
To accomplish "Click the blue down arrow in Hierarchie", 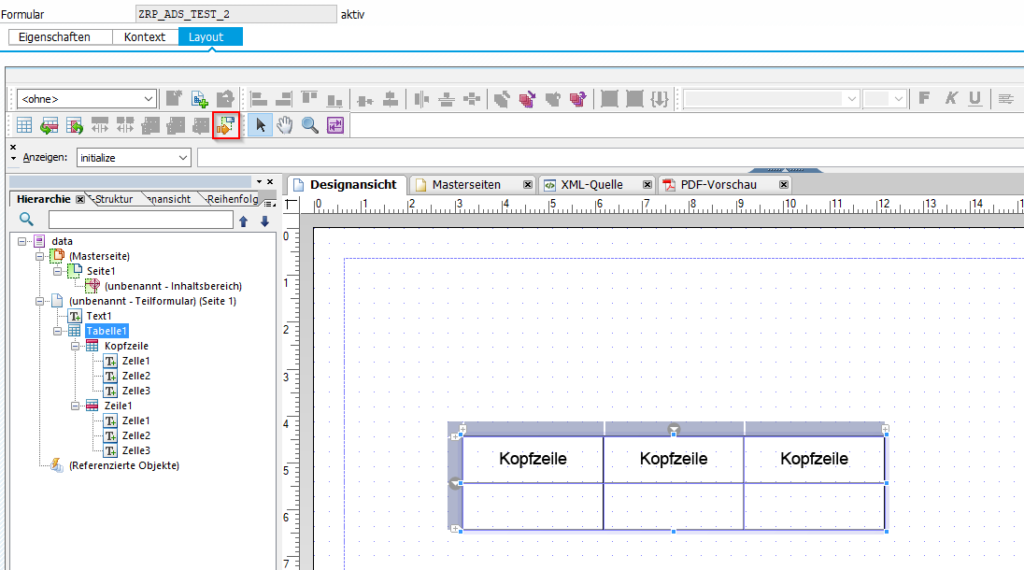I will (264, 220).
